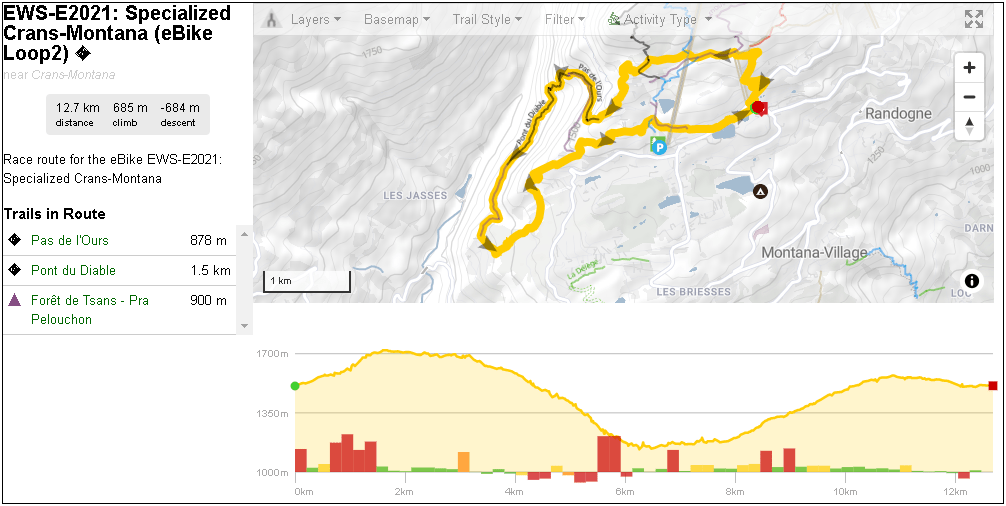Zoom out on the map
The height and width of the screenshot is (506, 1006).
point(969,97)
